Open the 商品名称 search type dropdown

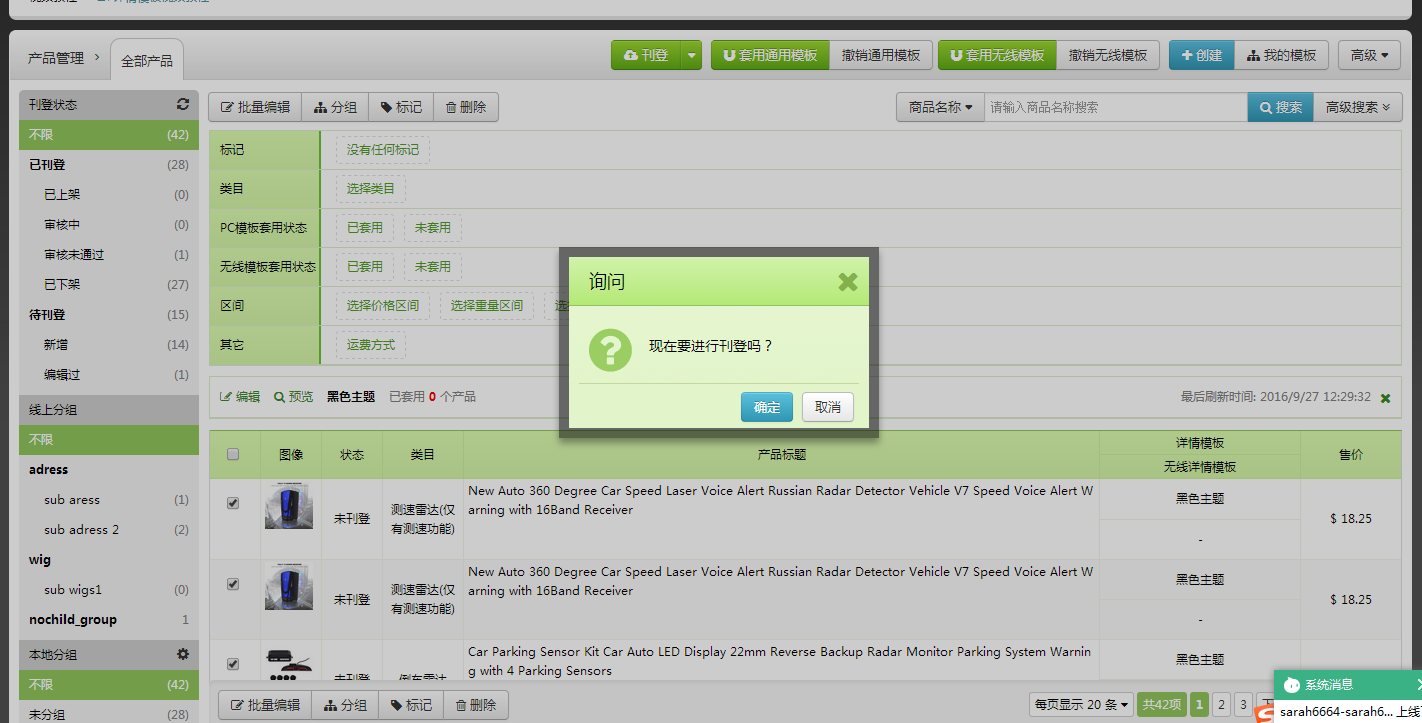coord(940,107)
